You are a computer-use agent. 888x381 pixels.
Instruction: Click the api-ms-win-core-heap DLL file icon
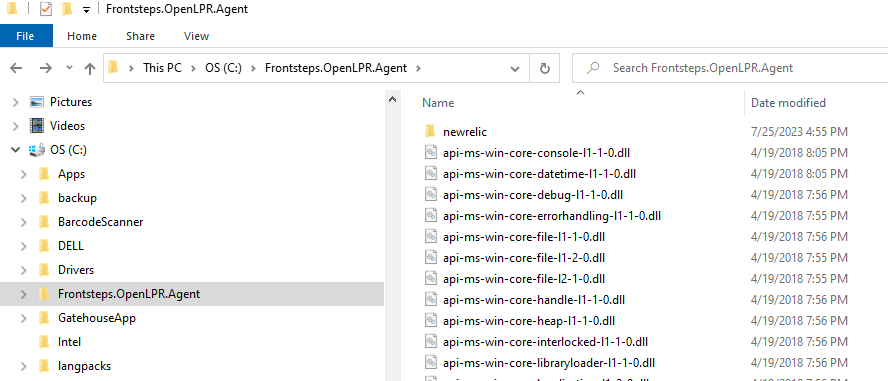click(x=430, y=320)
